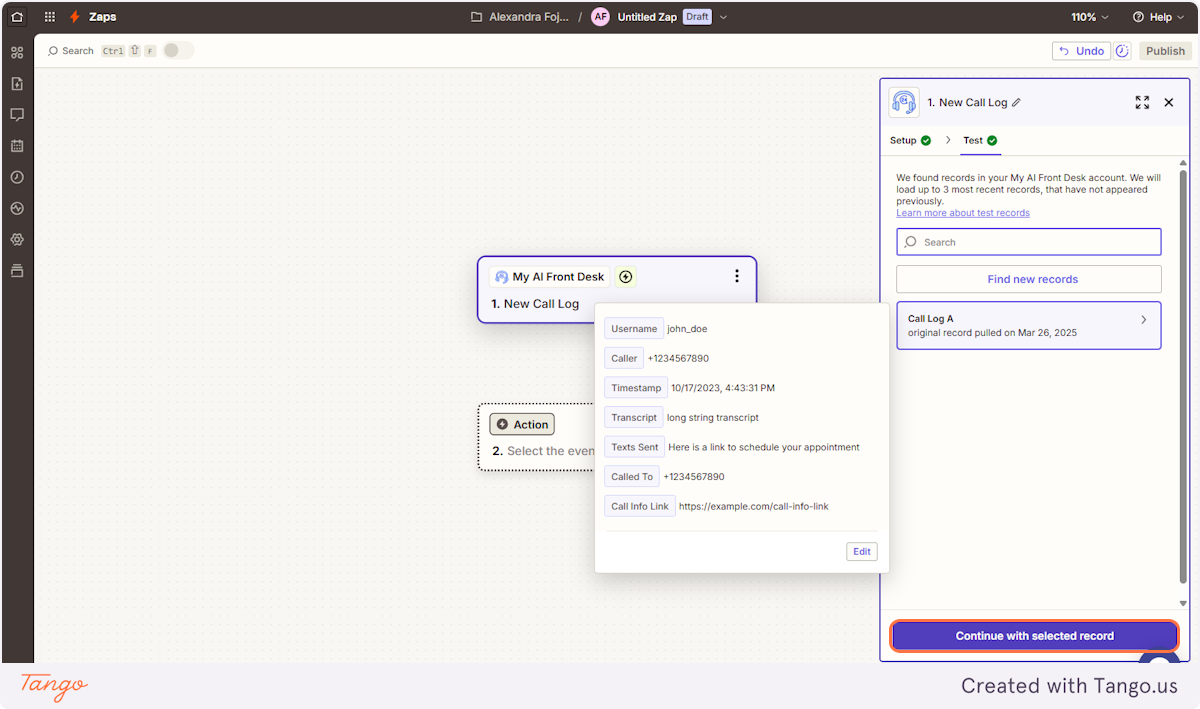This screenshot has height=709, width=1200.
Task: Open the Draft status dropdown
Action: tap(697, 16)
